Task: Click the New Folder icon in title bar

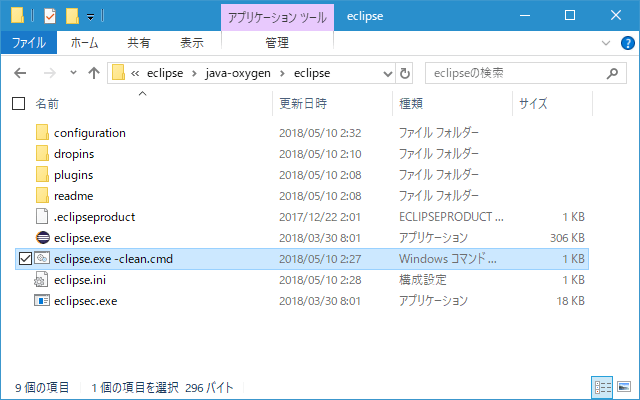Action: 72,16
